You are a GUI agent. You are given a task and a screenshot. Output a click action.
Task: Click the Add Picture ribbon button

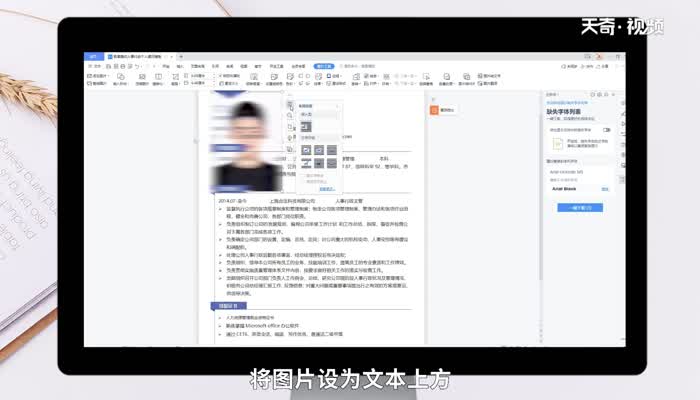(x=97, y=76)
